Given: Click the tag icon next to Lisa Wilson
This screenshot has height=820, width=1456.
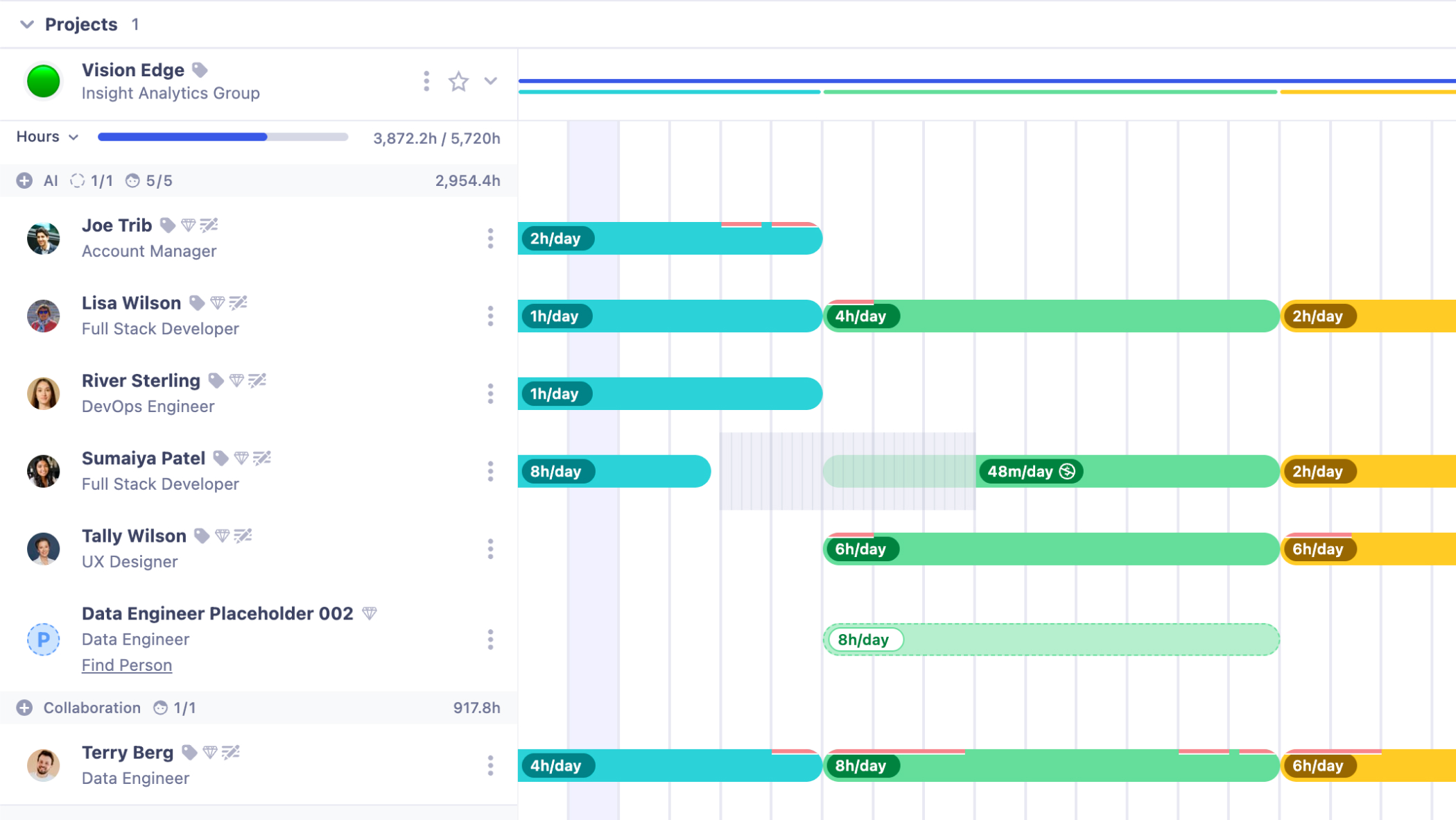Looking at the screenshot, I should [x=197, y=302].
